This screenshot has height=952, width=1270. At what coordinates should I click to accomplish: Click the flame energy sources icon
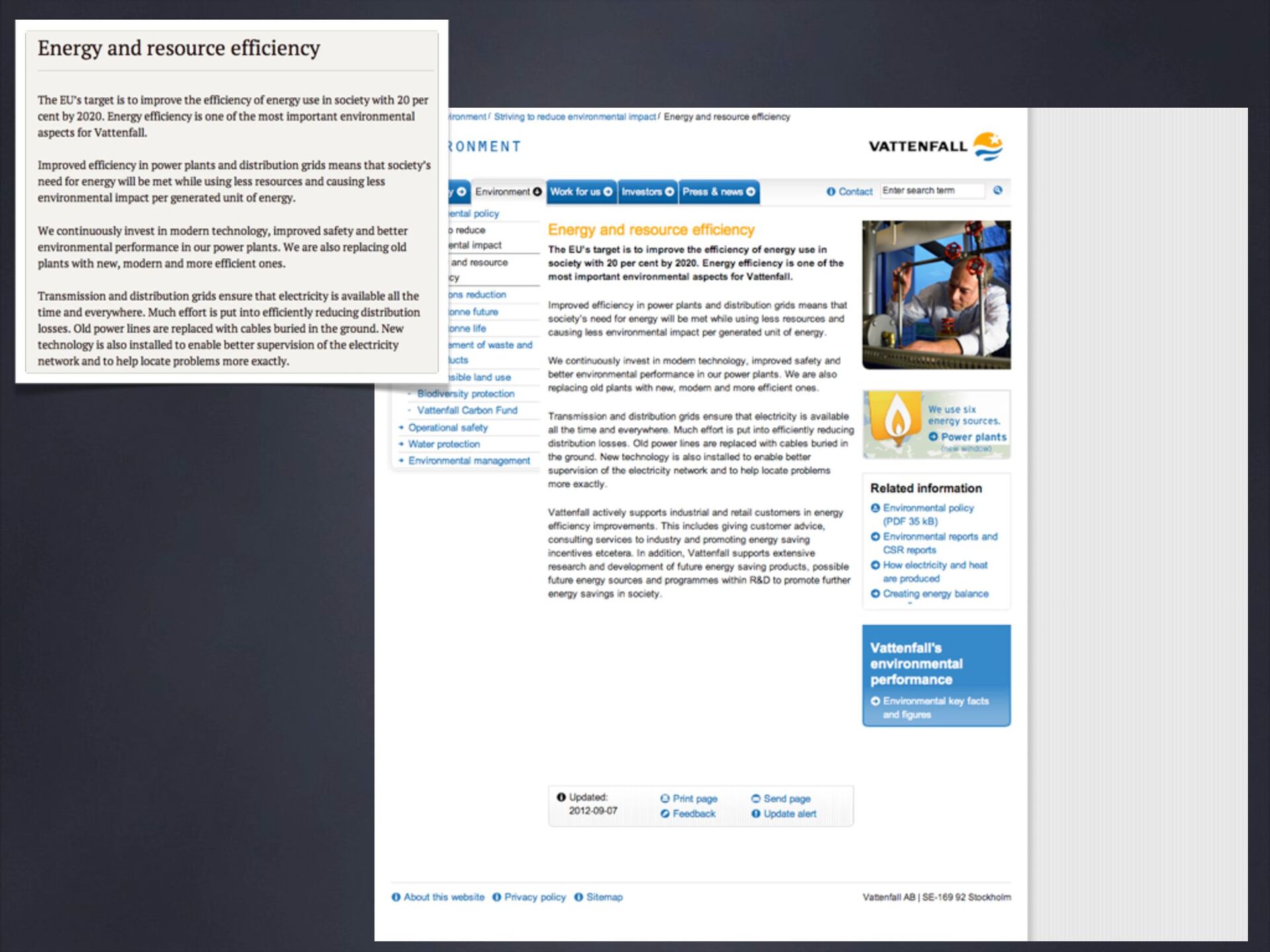(896, 418)
